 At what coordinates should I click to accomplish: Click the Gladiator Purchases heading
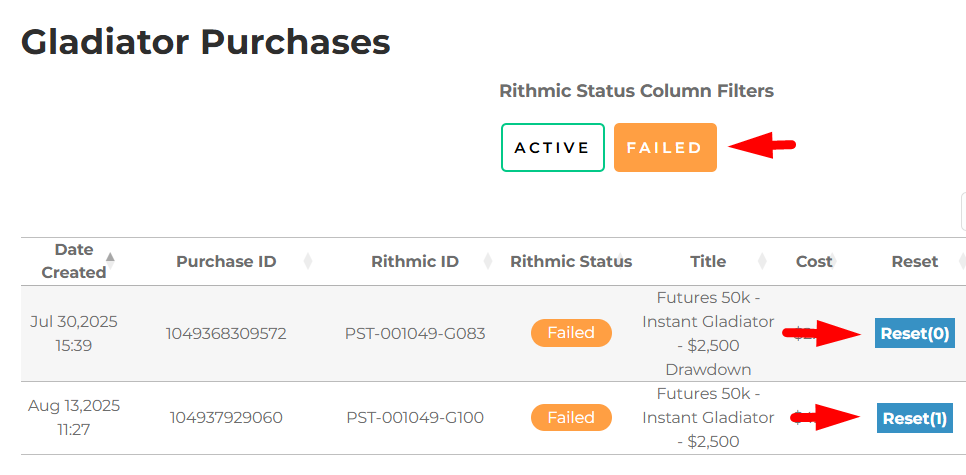tap(205, 42)
